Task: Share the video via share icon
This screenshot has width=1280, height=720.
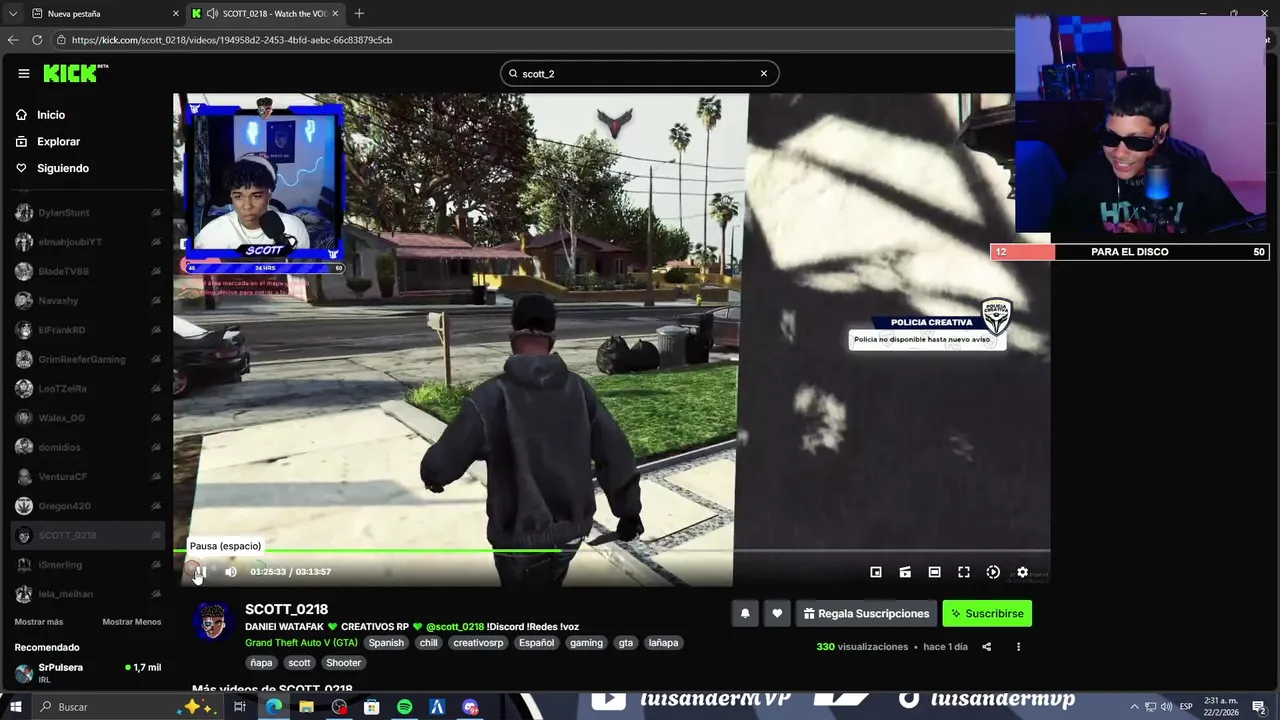Action: point(987,647)
